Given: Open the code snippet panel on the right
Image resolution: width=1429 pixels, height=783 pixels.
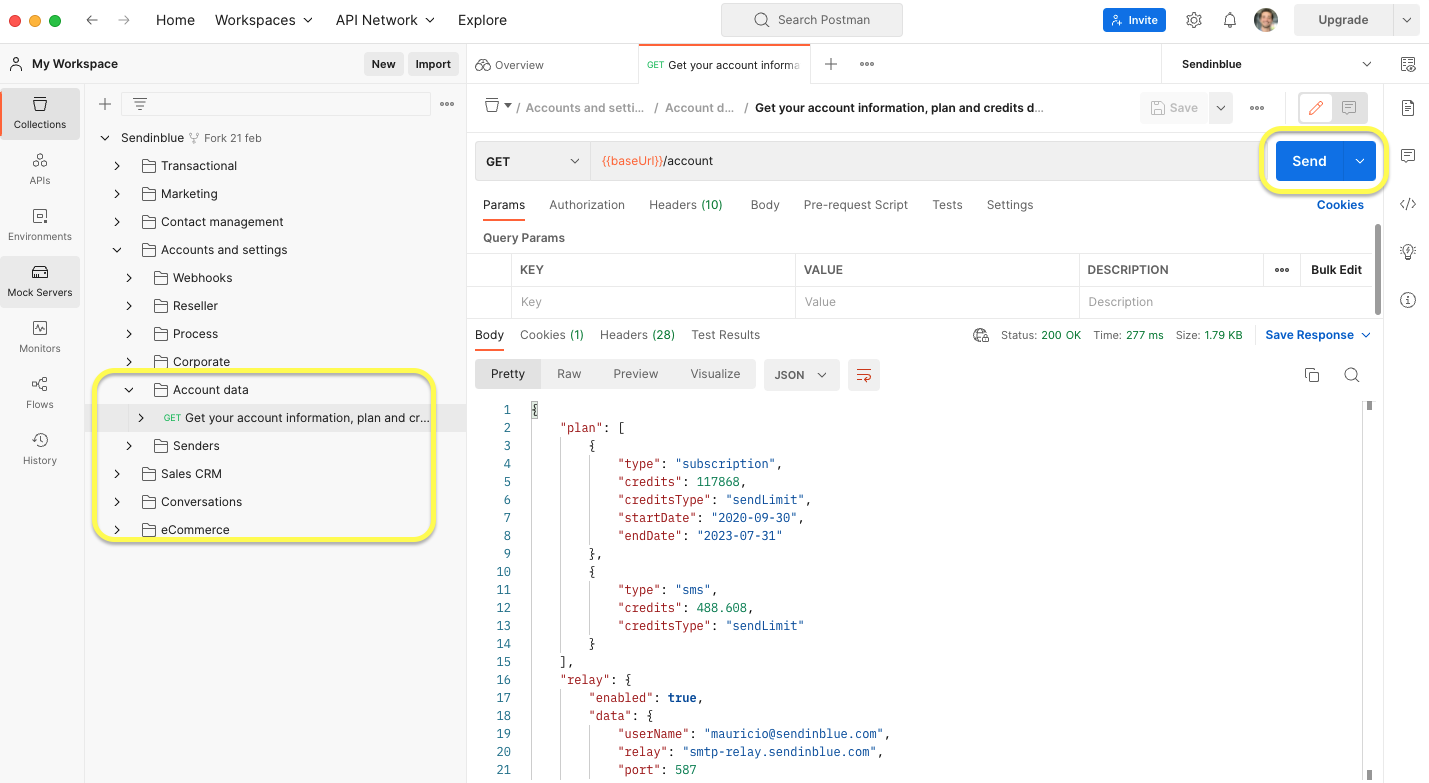Looking at the screenshot, I should coord(1408,203).
